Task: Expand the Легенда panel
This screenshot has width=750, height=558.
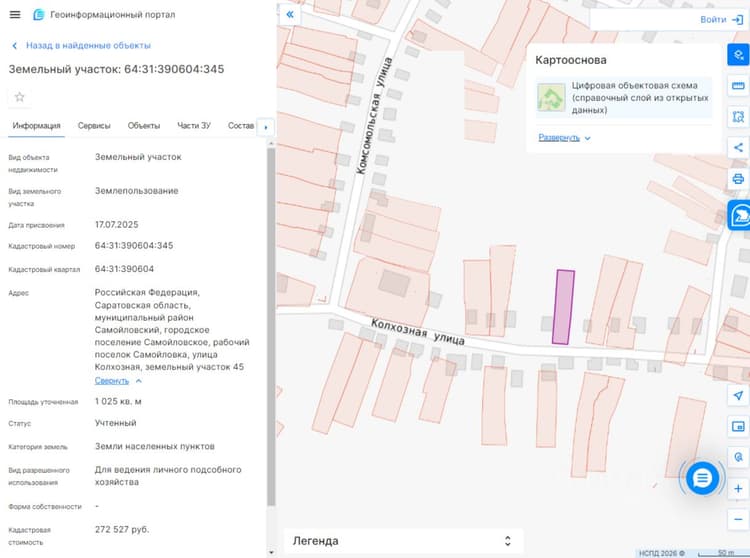Action: tap(403, 541)
